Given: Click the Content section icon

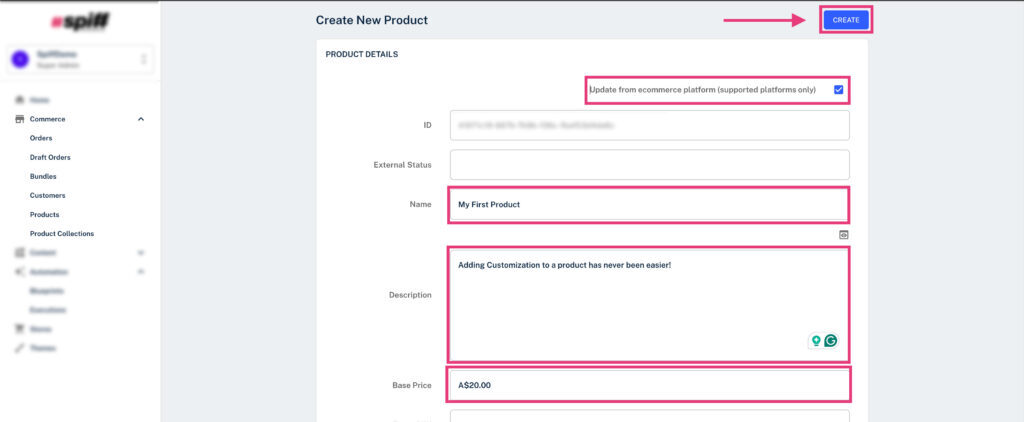Looking at the screenshot, I should [x=20, y=253].
